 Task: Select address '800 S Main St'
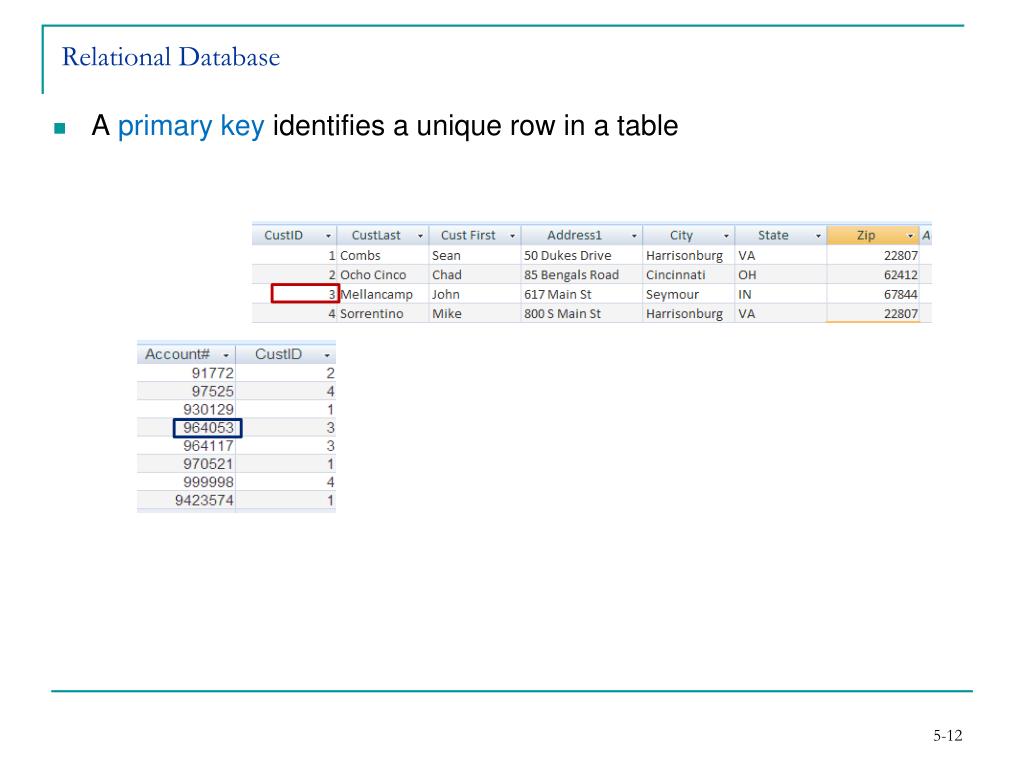click(x=582, y=313)
